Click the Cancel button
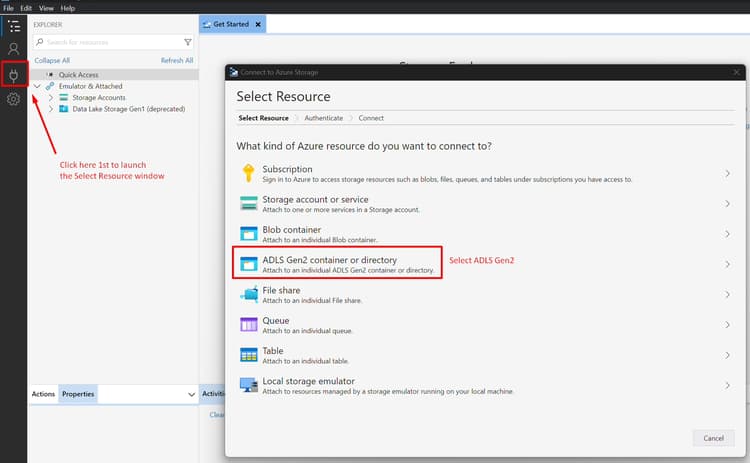The image size is (750, 463). 713,438
